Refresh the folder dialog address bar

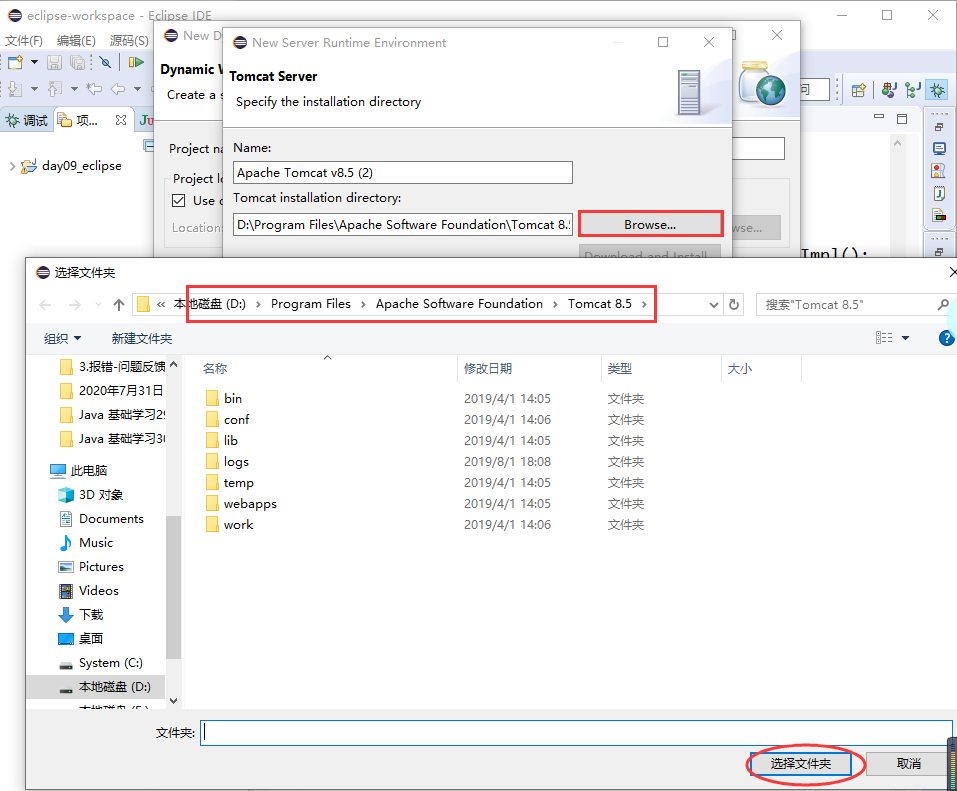point(734,305)
